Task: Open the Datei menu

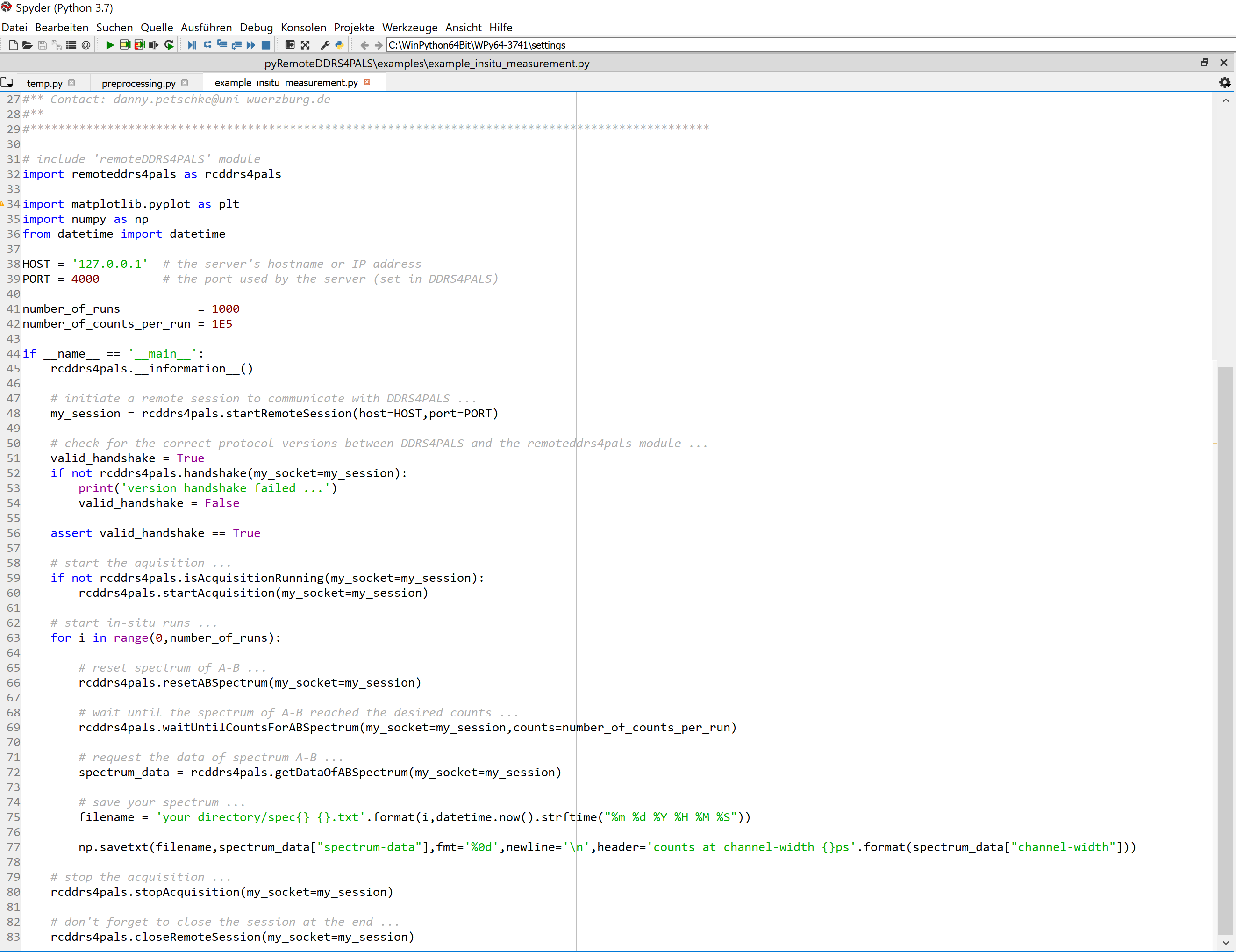Action: [x=14, y=27]
